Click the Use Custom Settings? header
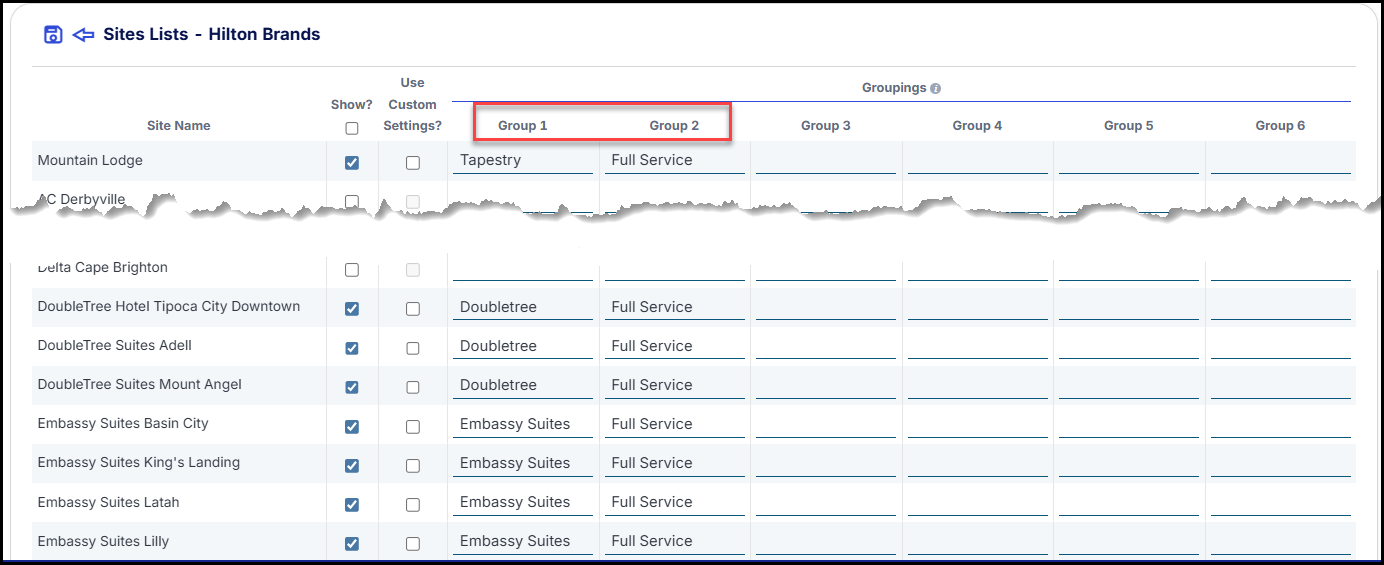 click(413, 105)
